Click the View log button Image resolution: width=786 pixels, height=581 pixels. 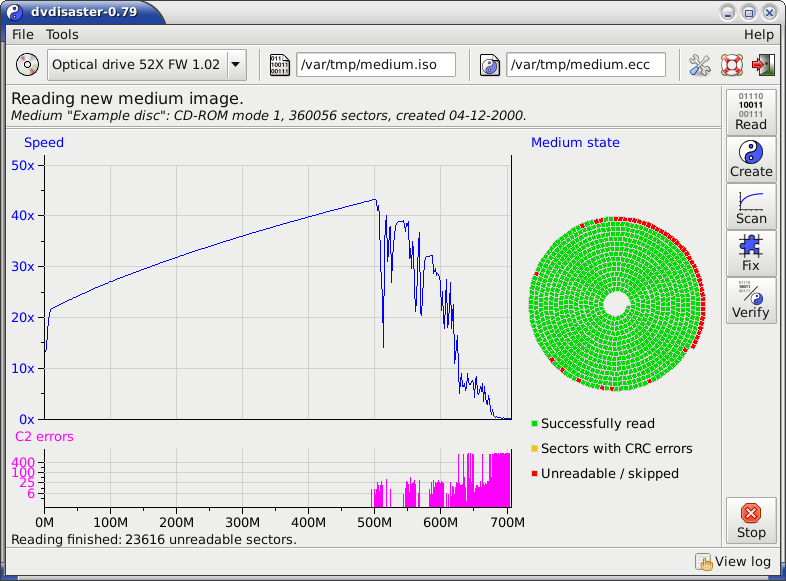[734, 562]
